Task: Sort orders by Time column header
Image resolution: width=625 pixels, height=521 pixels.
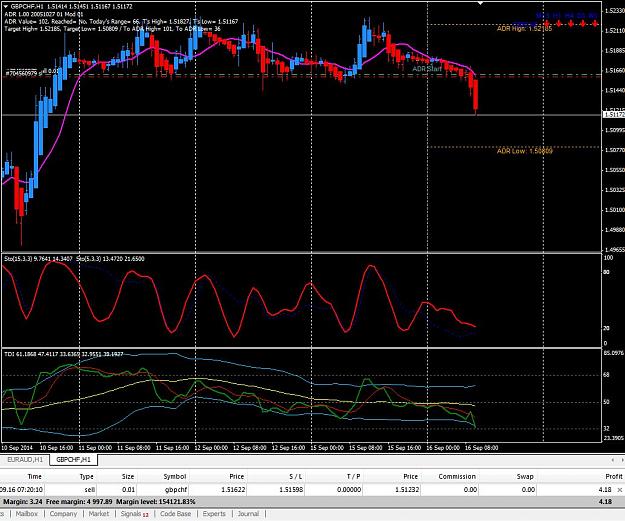Action: coord(34,476)
